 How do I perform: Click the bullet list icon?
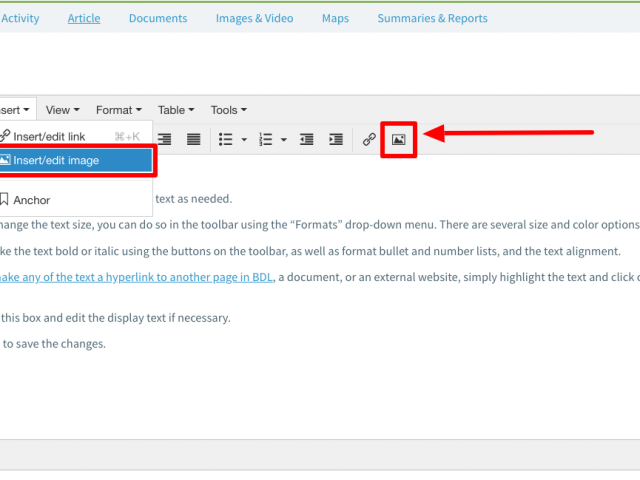coord(226,139)
